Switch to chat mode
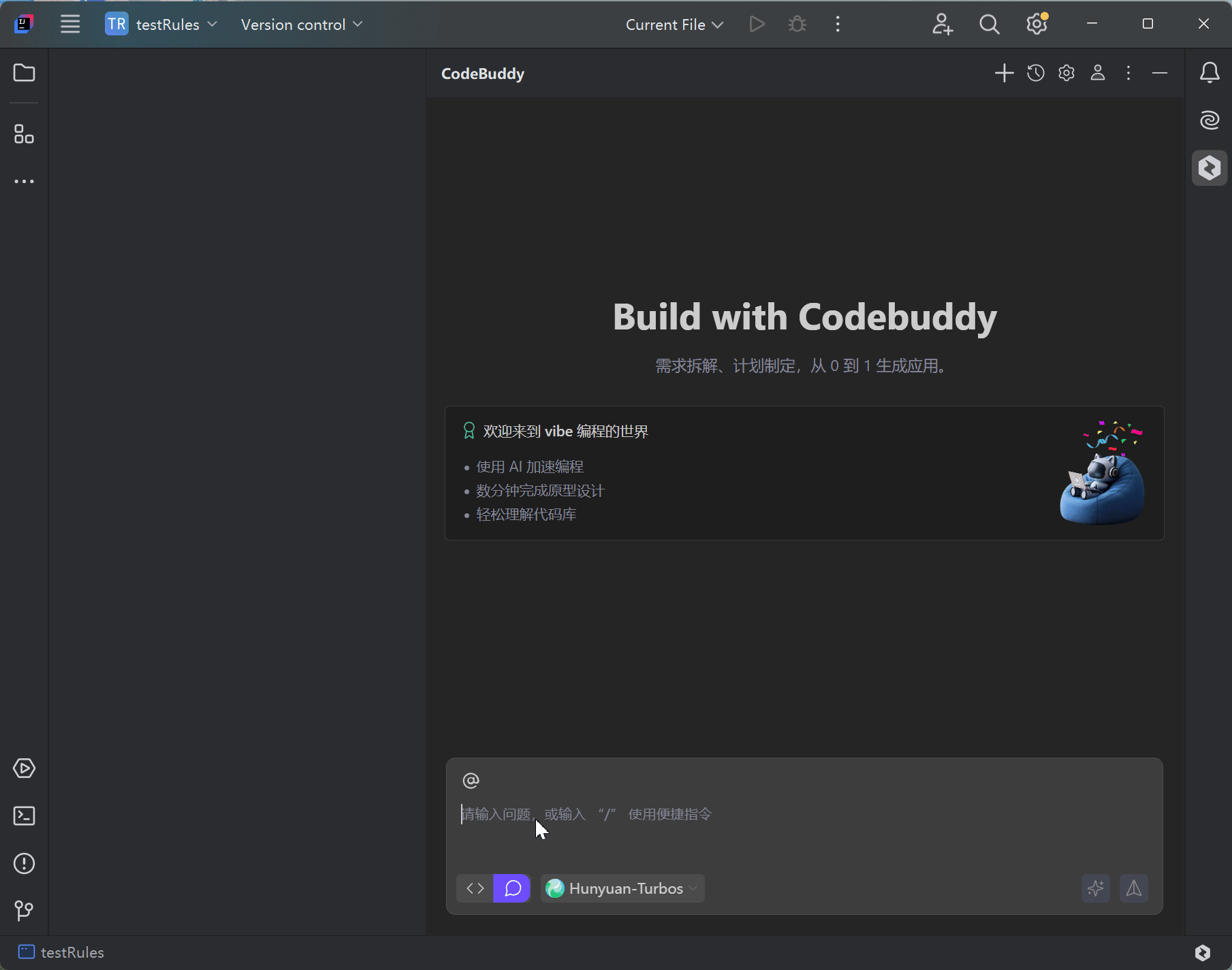The height and width of the screenshot is (970, 1232). click(x=512, y=888)
